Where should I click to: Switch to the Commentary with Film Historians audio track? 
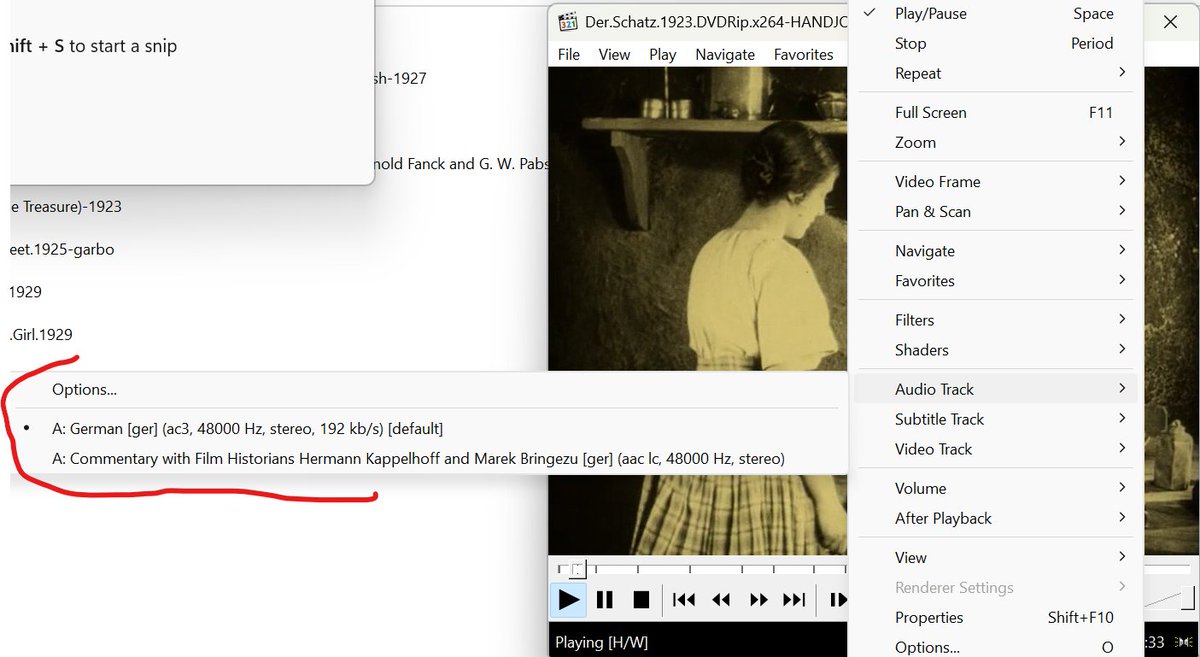pos(430,459)
